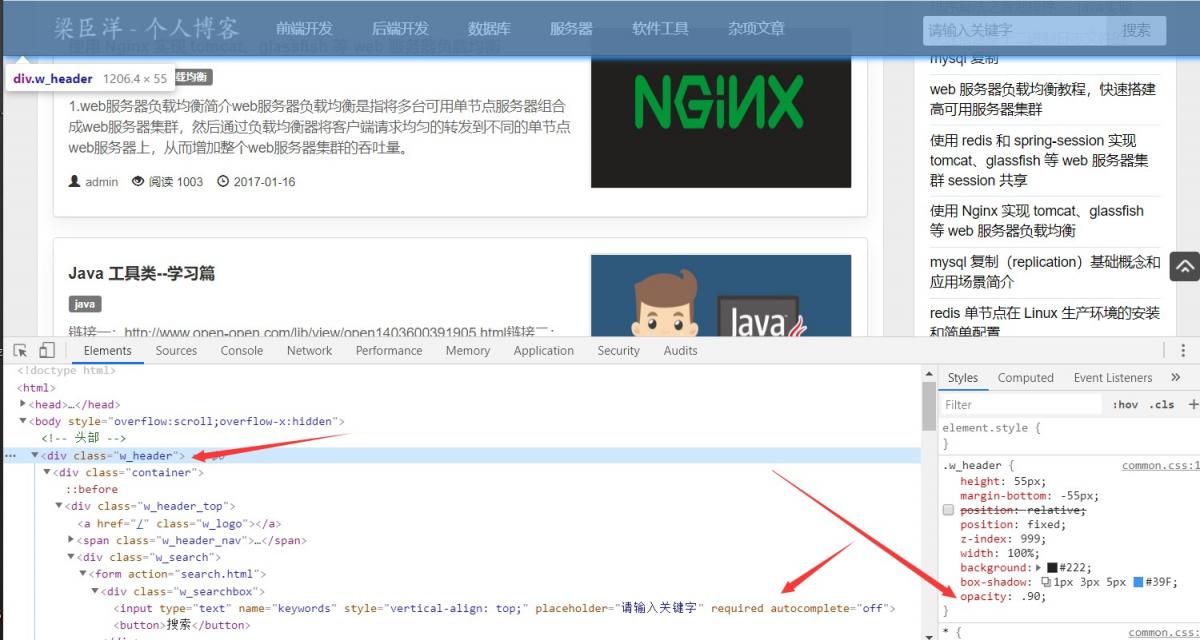
Task: Collapse the div w_header_top node
Action: tap(59, 506)
